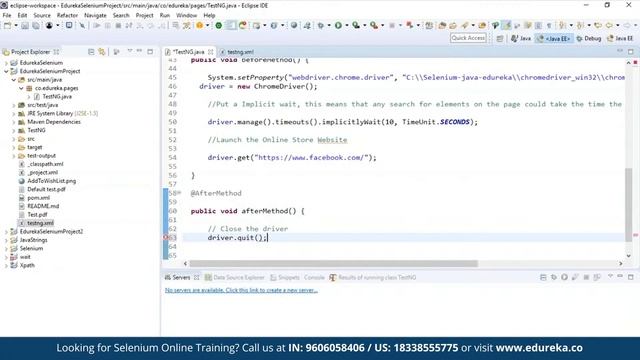Open the File menu
This screenshot has width=640, height=360.
click(x=7, y=15)
